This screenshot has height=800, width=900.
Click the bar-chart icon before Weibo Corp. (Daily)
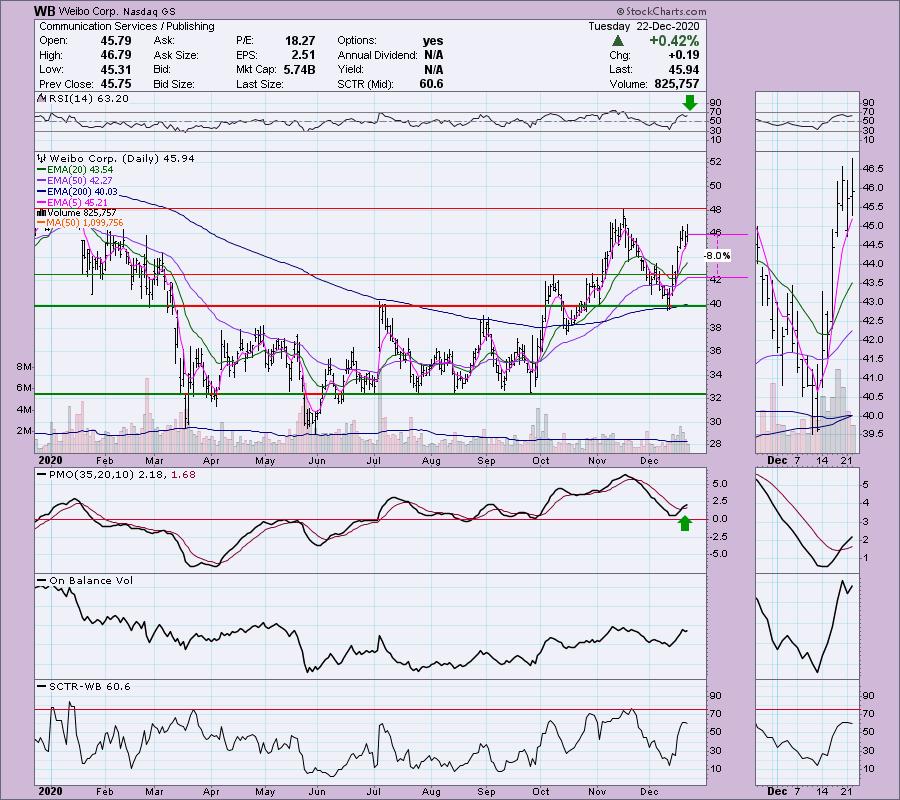pos(41,158)
